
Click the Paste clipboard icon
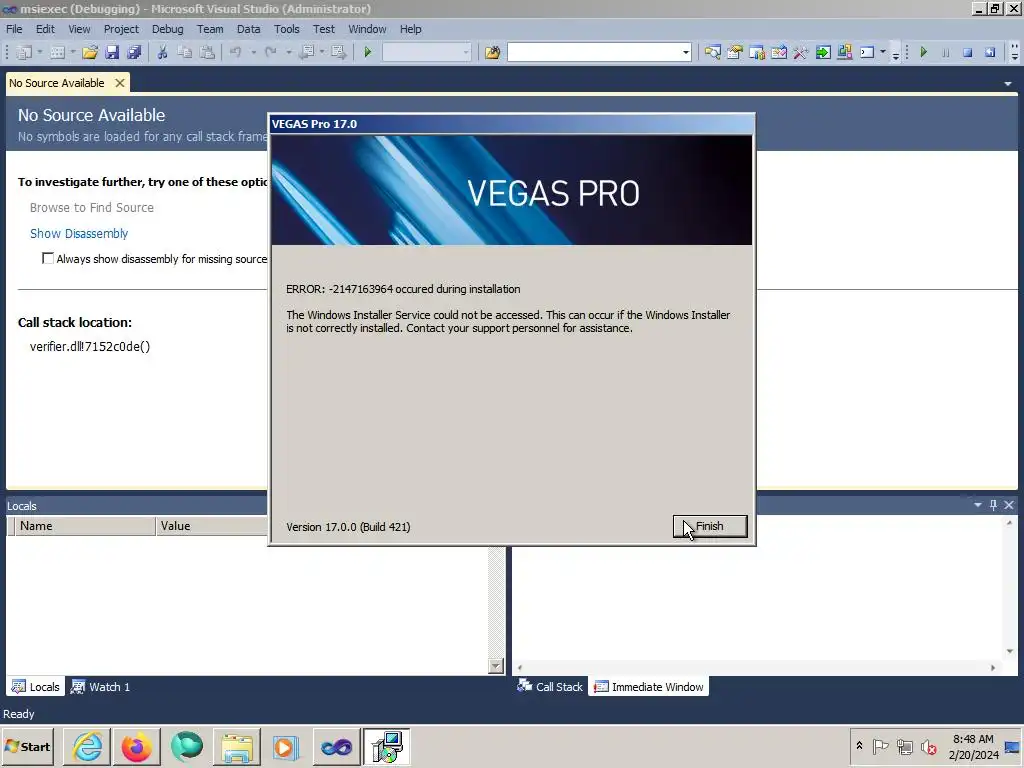(x=207, y=52)
